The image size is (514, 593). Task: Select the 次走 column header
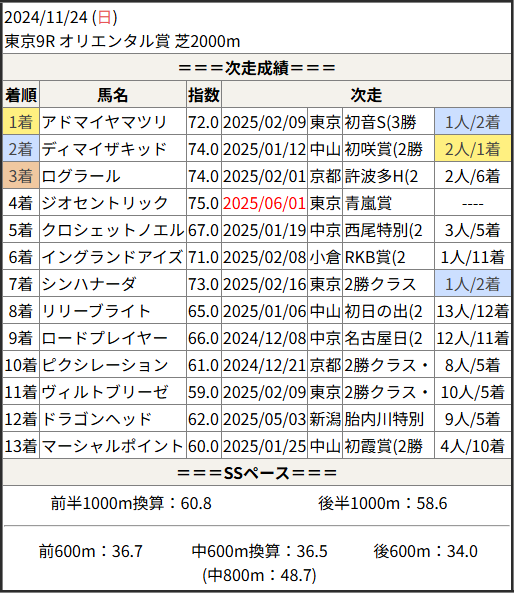(366, 95)
